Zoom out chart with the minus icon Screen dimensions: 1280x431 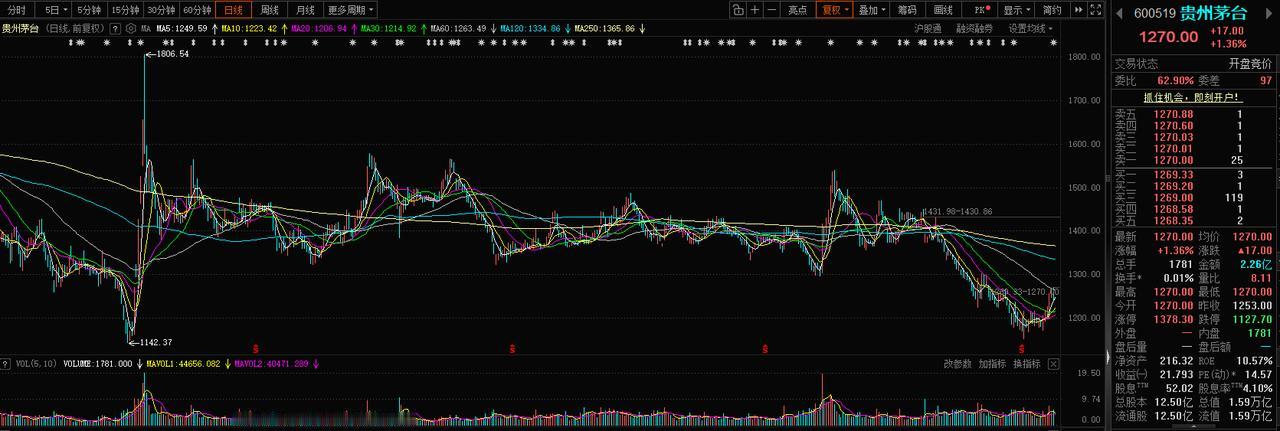tap(771, 9)
